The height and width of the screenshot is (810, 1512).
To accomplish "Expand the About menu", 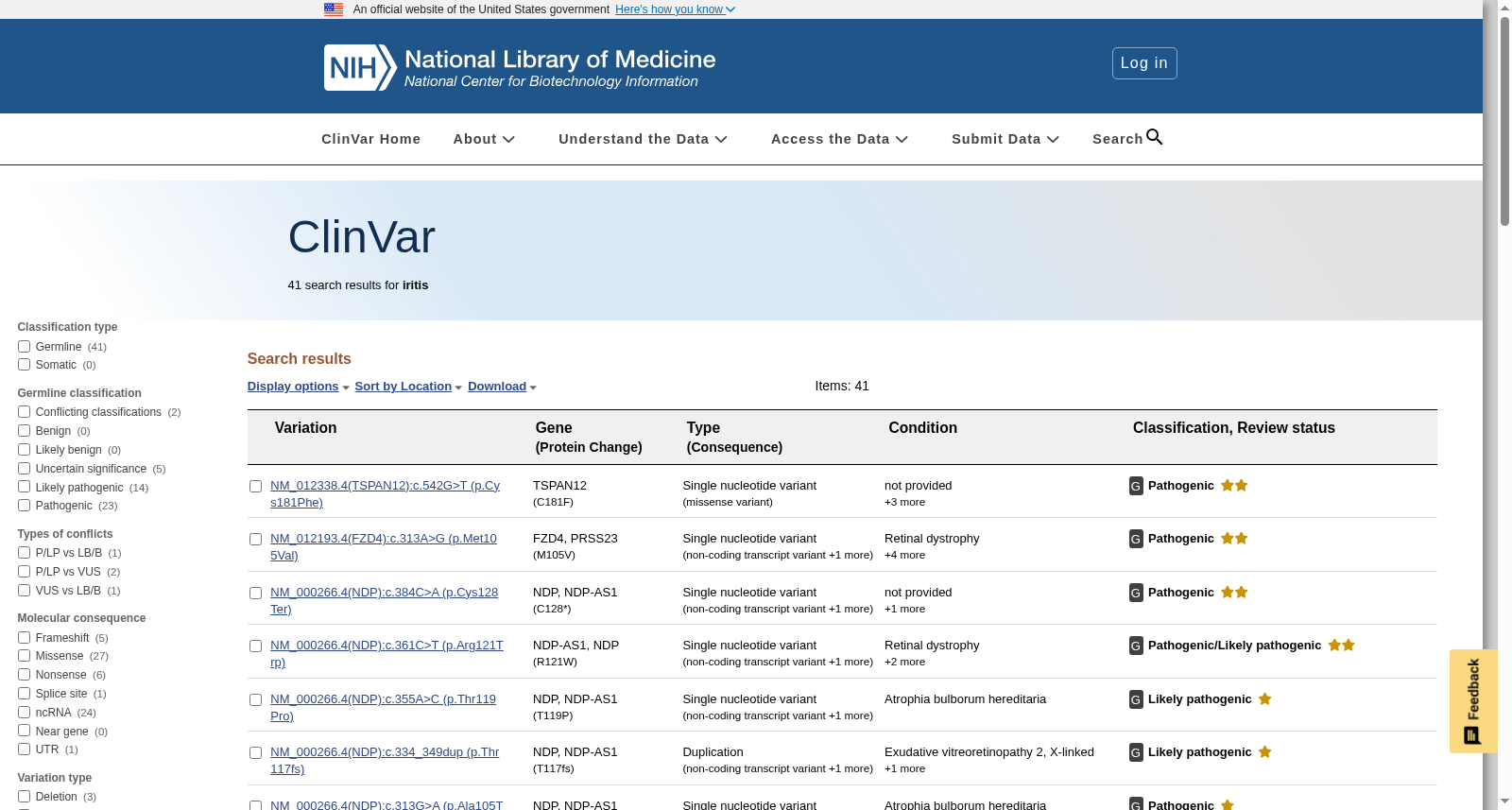I will 484,139.
